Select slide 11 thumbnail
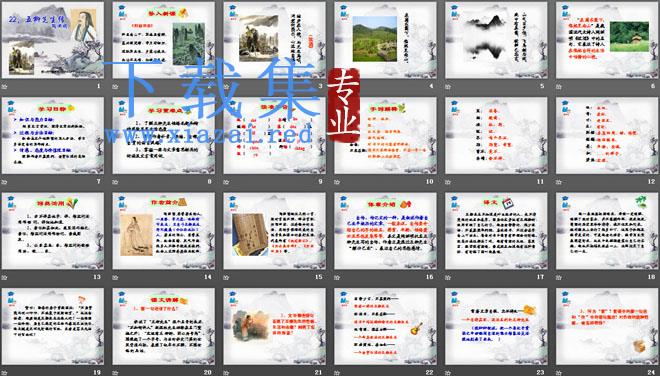 click(x=496, y=136)
